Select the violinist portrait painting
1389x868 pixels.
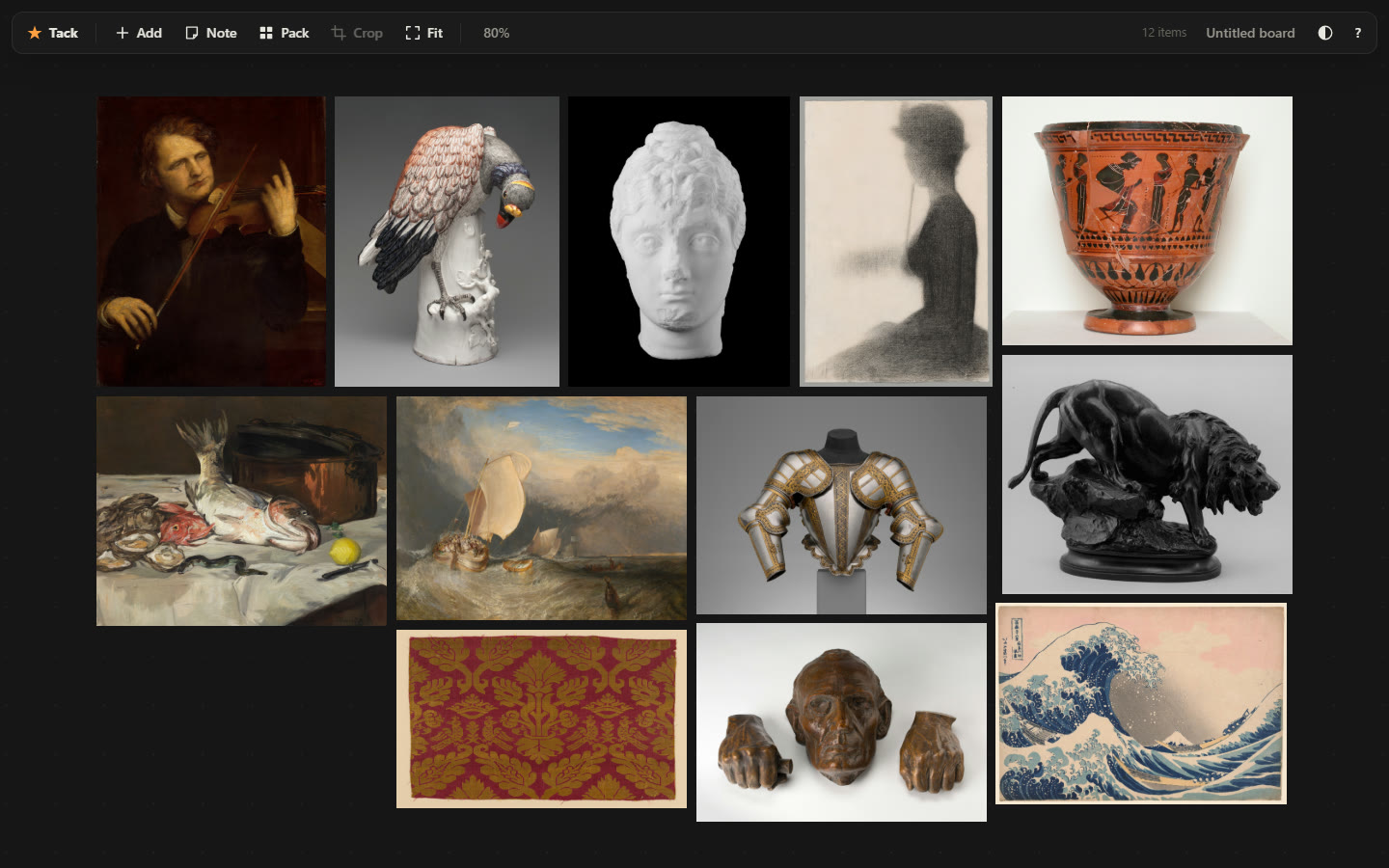click(211, 241)
